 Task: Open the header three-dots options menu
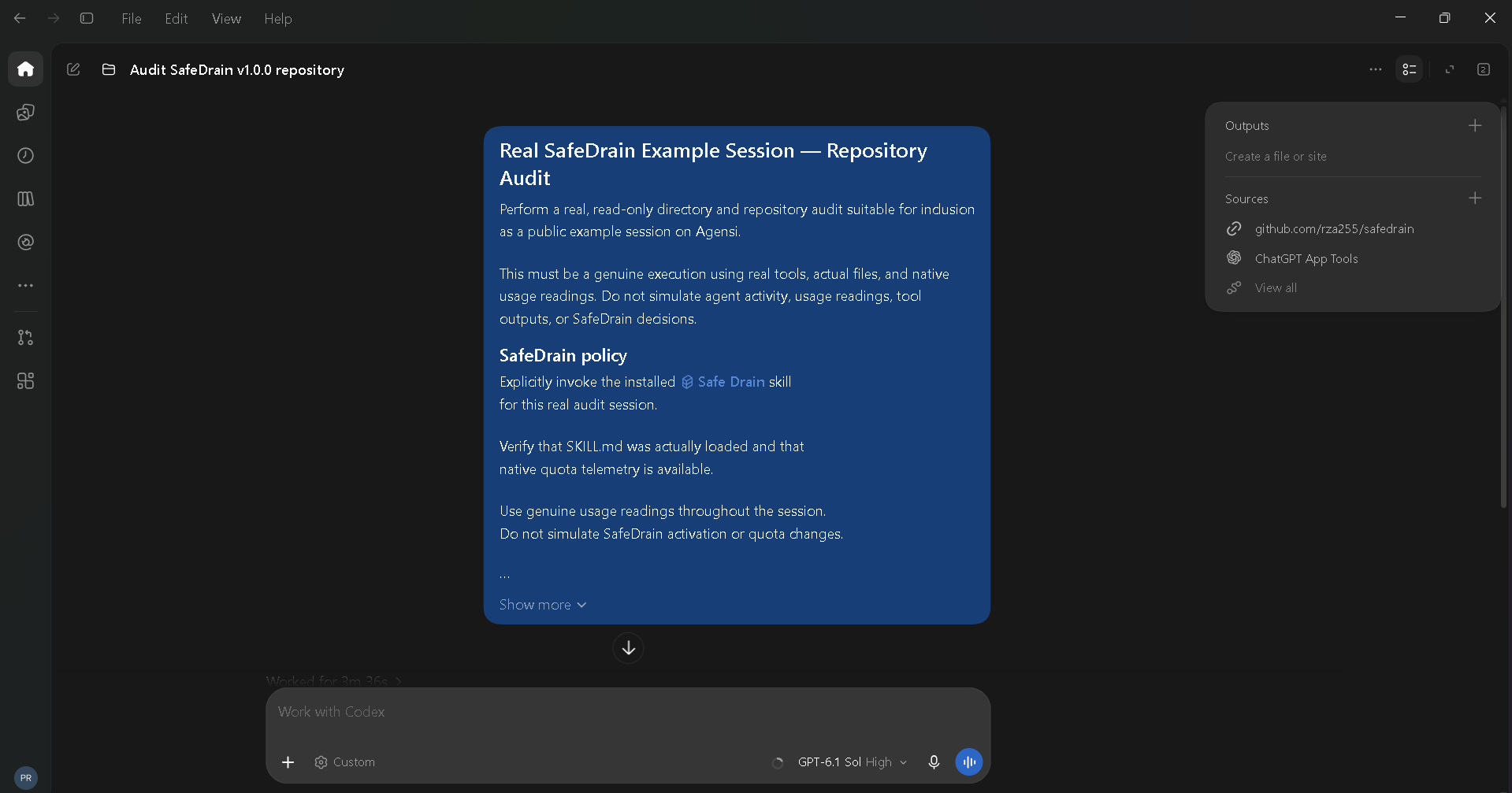pos(1376,69)
